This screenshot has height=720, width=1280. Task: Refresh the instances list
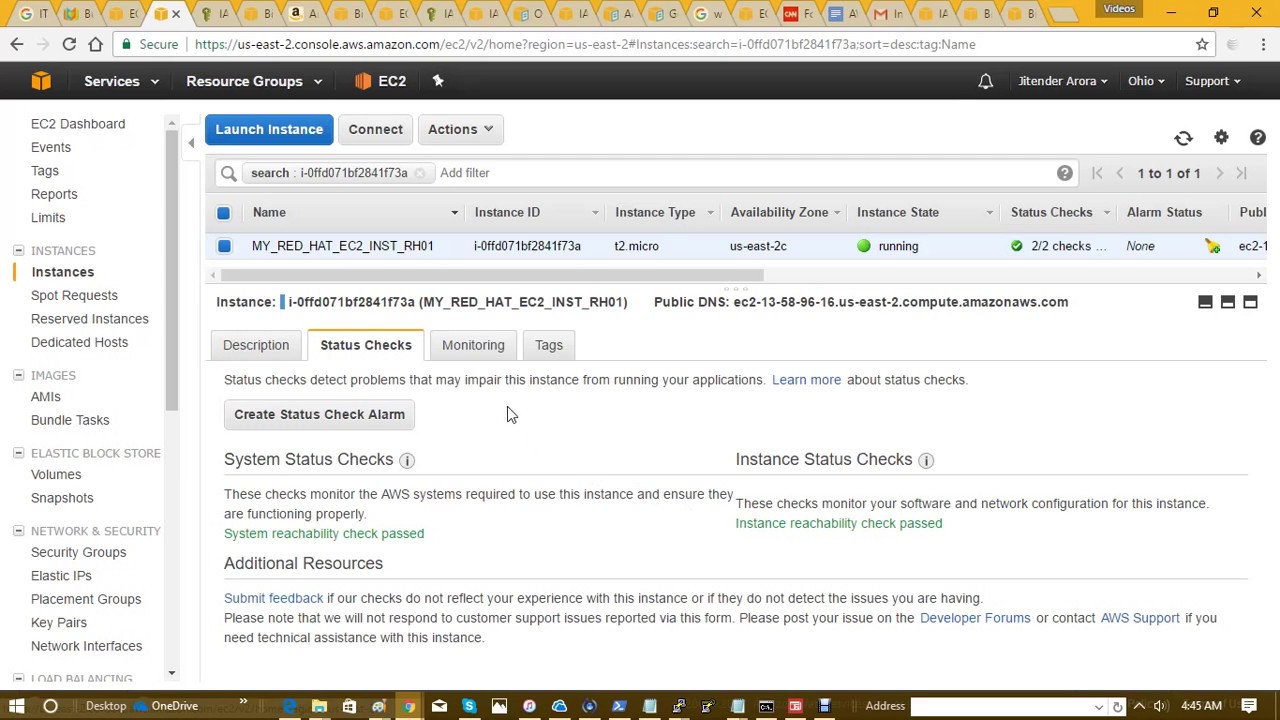tap(1183, 138)
